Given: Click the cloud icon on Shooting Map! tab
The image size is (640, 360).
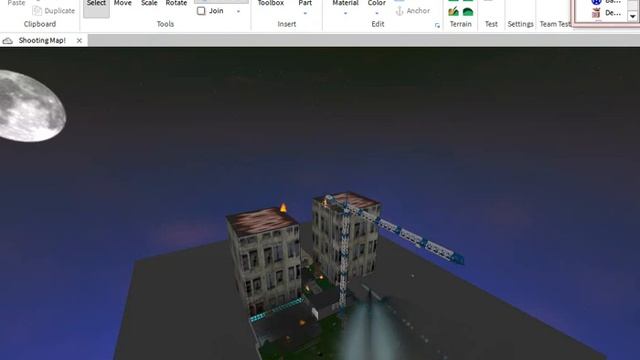Looking at the screenshot, I should [x=7, y=40].
